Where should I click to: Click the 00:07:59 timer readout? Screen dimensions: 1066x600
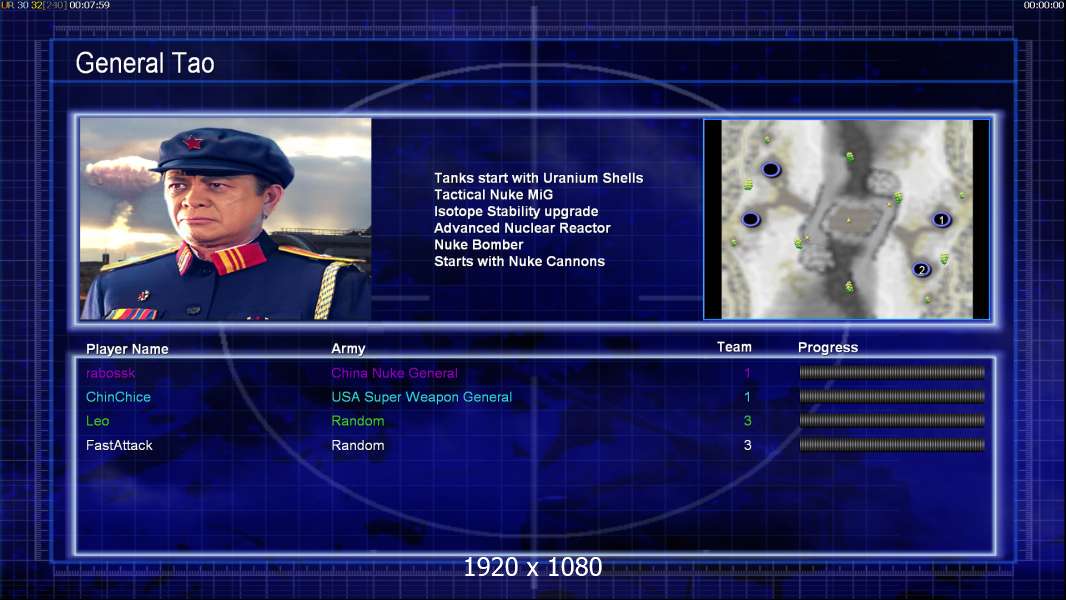[x=89, y=5]
